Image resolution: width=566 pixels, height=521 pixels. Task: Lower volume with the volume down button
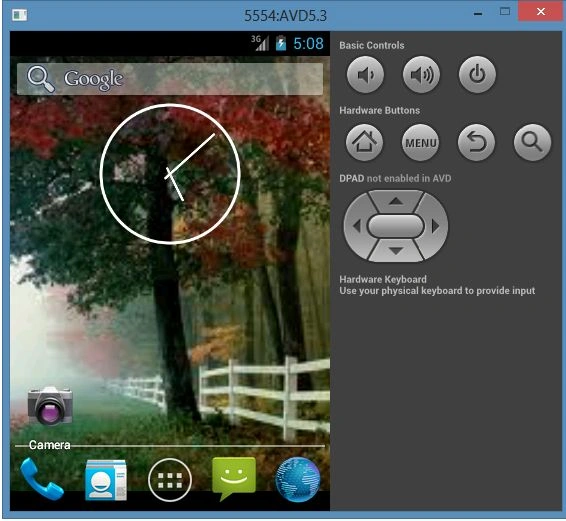click(365, 75)
